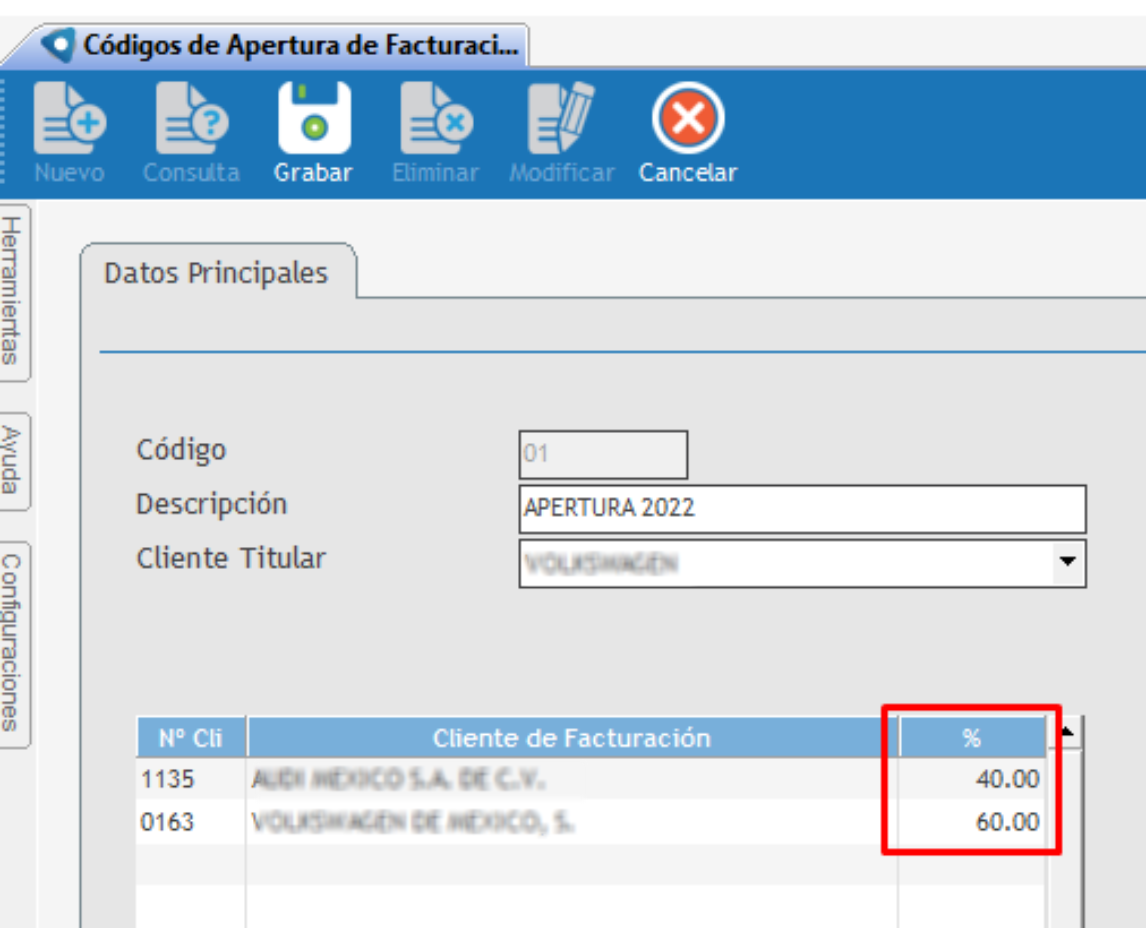Select client number 1135 cell
The width and height of the screenshot is (1146, 928).
pos(191,779)
